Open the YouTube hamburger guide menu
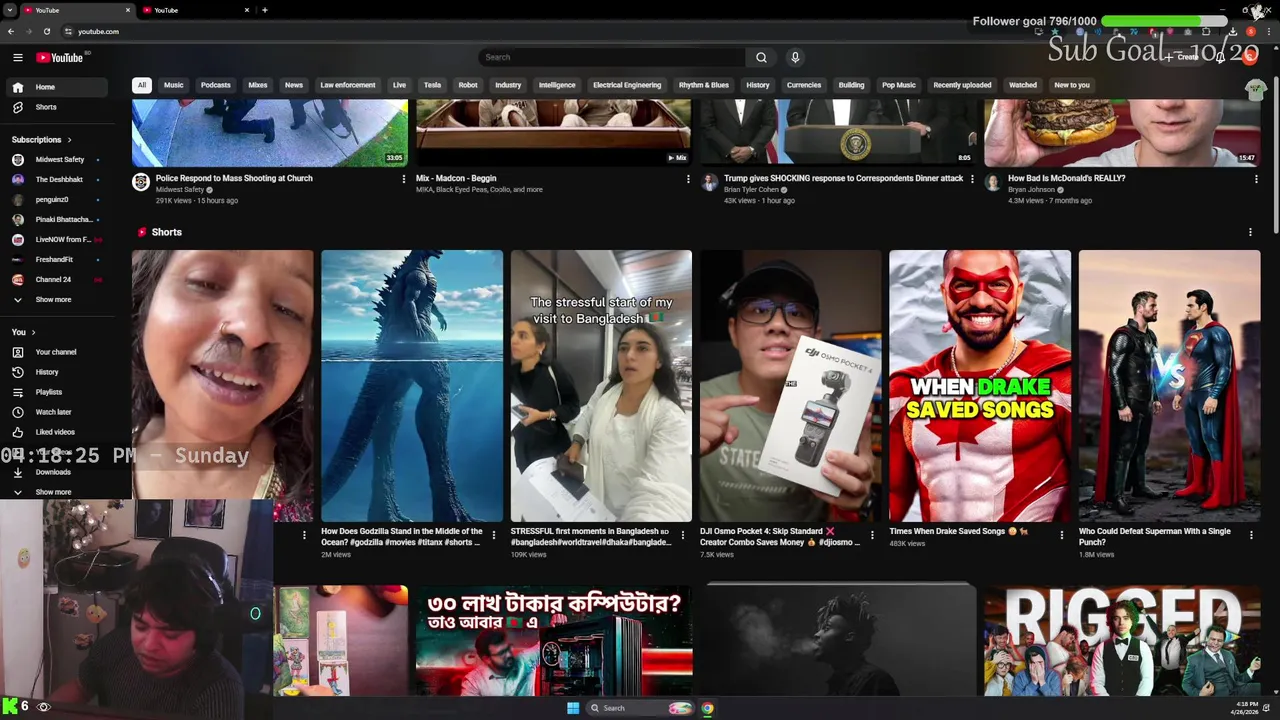This screenshot has width=1280, height=720. pos(17,57)
